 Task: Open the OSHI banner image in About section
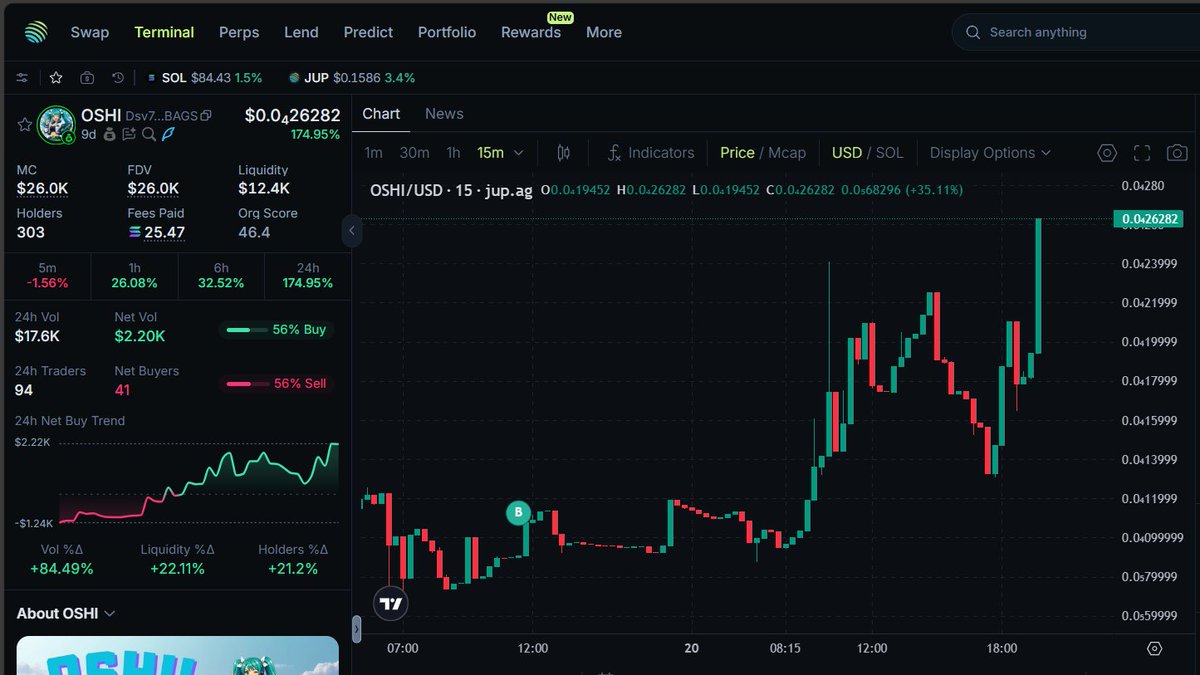177,656
